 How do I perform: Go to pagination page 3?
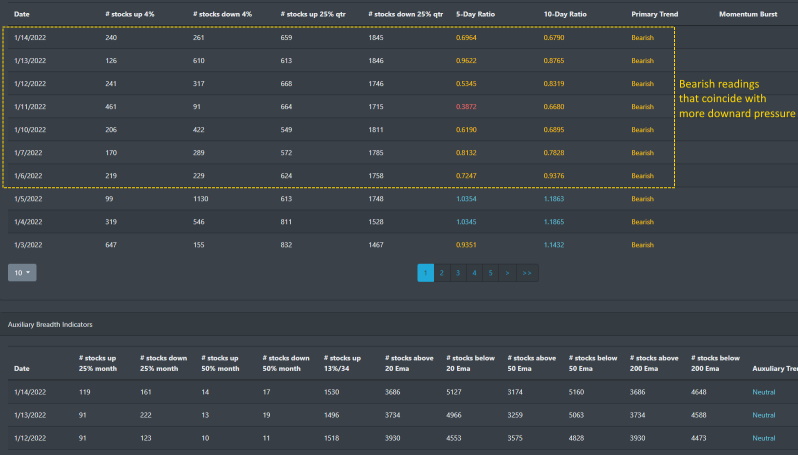[x=458, y=273]
